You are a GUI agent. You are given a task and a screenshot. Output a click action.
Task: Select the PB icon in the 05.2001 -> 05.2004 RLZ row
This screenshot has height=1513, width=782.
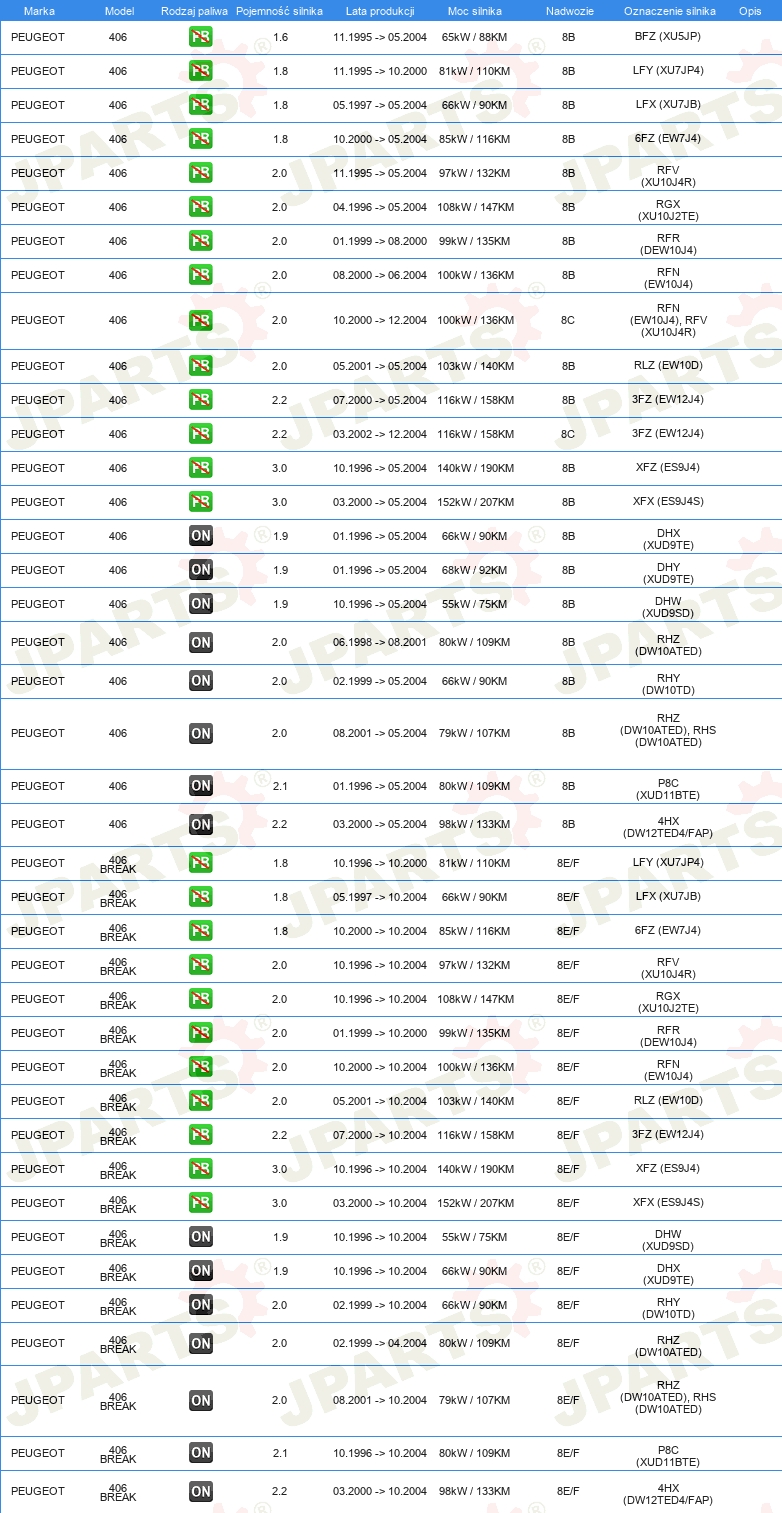[x=200, y=366]
